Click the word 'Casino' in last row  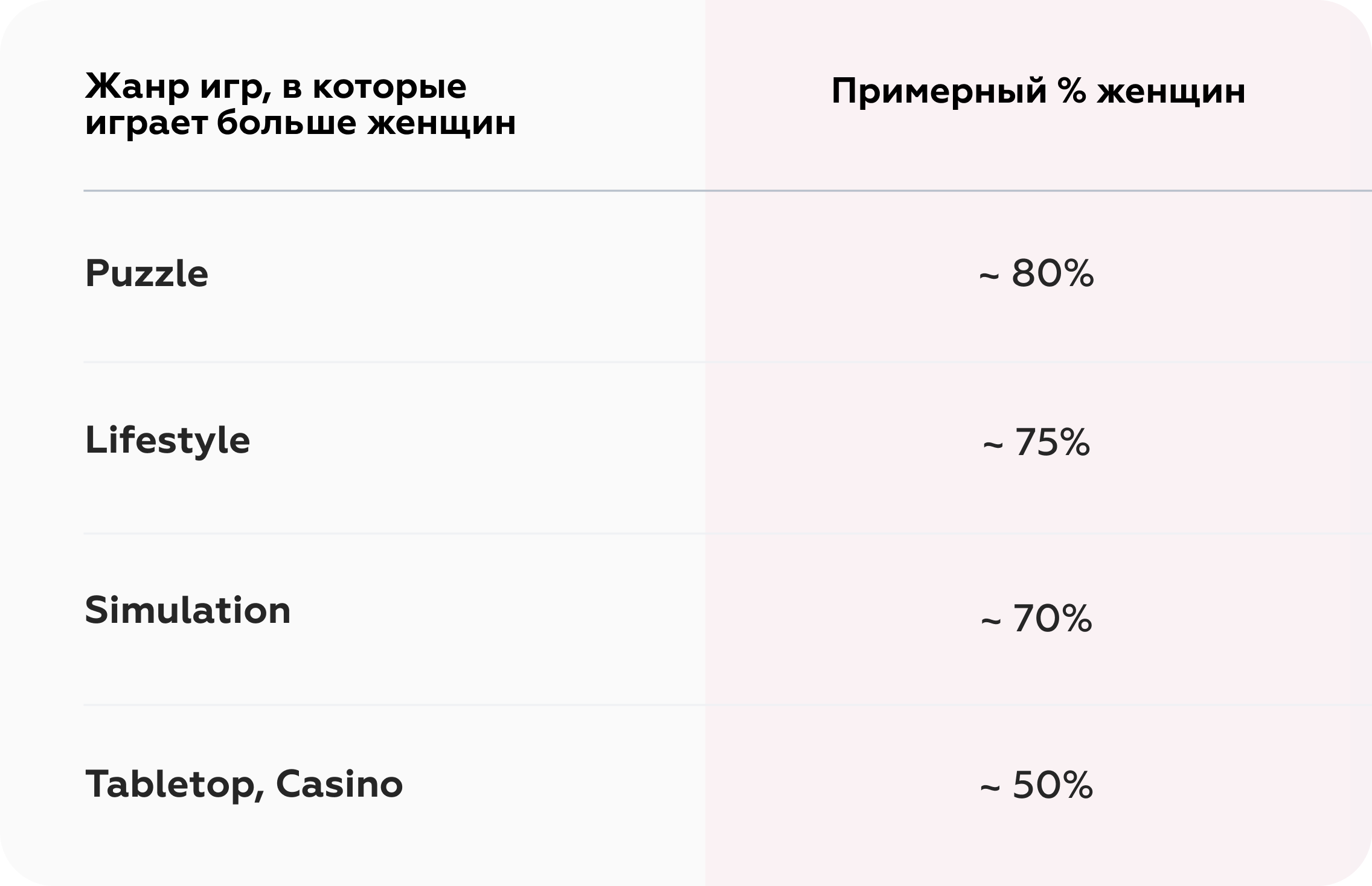coord(339,784)
